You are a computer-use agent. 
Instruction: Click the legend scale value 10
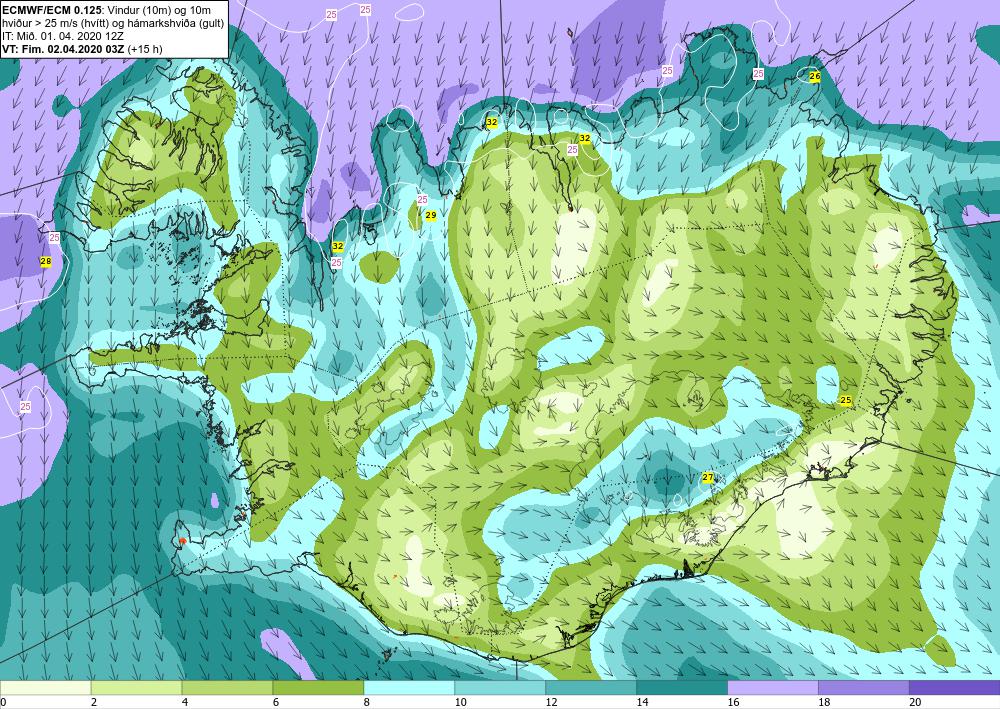click(x=460, y=703)
